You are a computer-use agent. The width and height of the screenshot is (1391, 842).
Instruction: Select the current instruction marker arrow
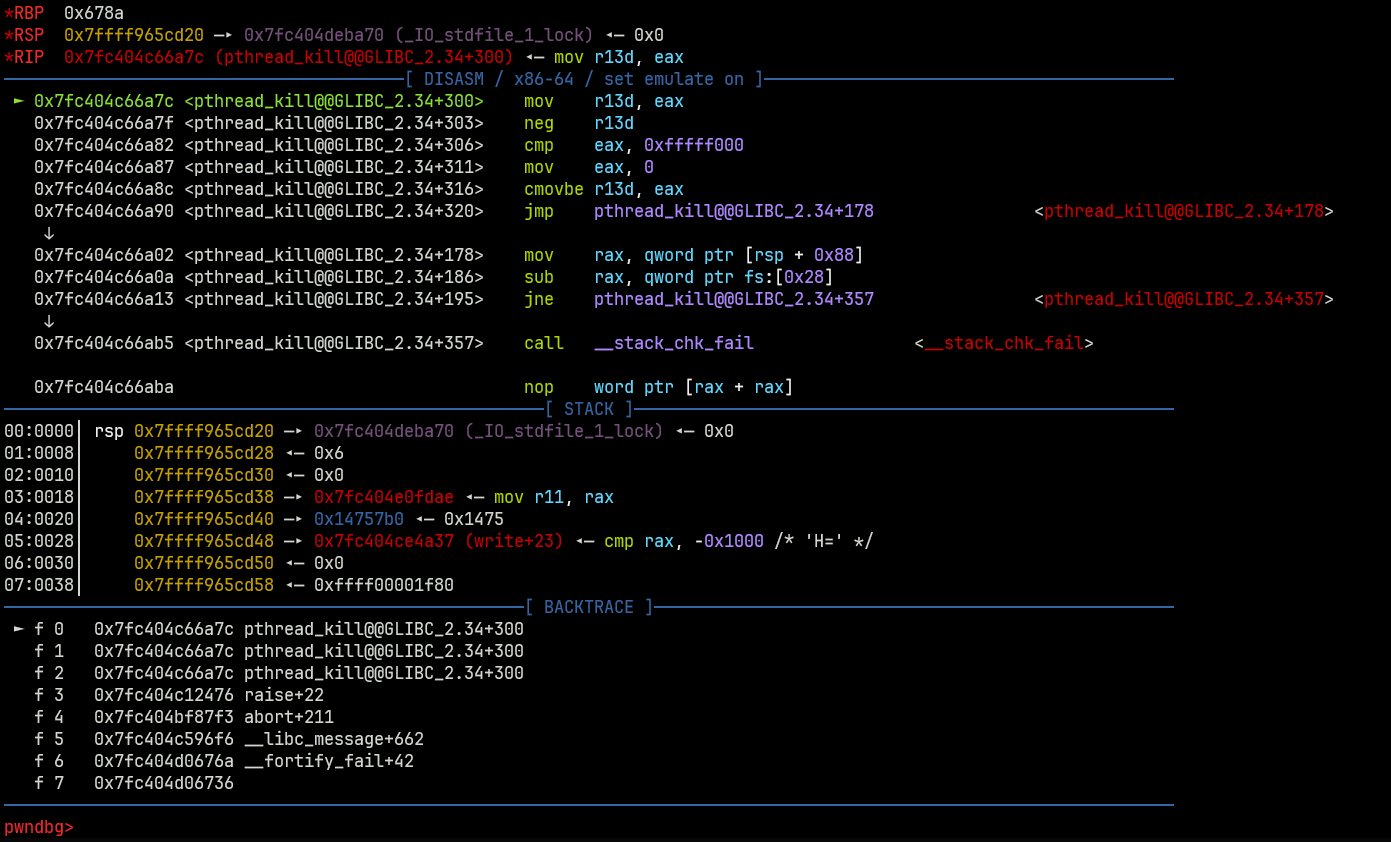[x=17, y=101]
